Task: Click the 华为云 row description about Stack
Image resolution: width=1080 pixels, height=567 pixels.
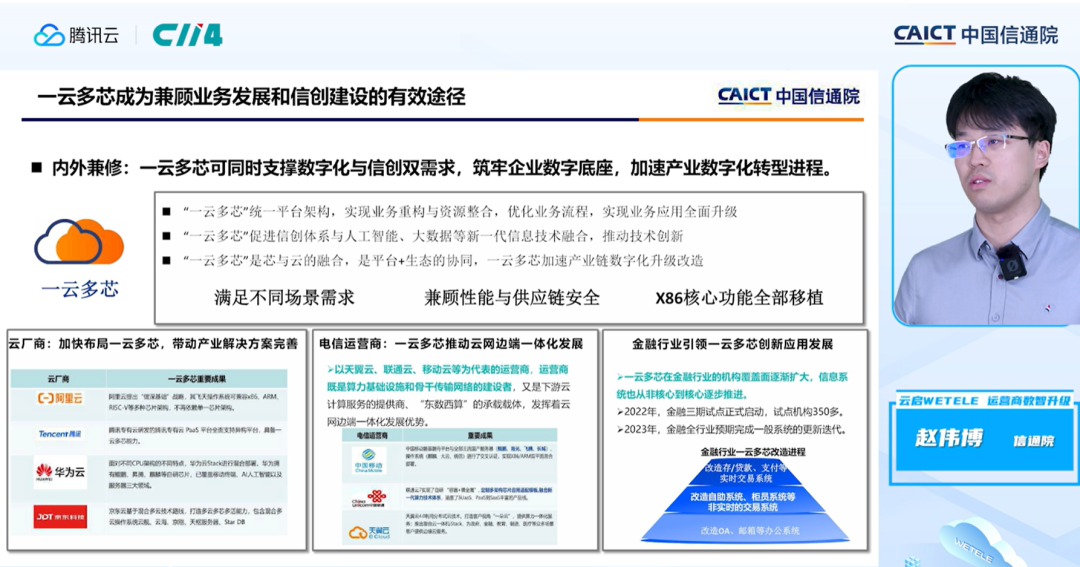Action: (195, 474)
